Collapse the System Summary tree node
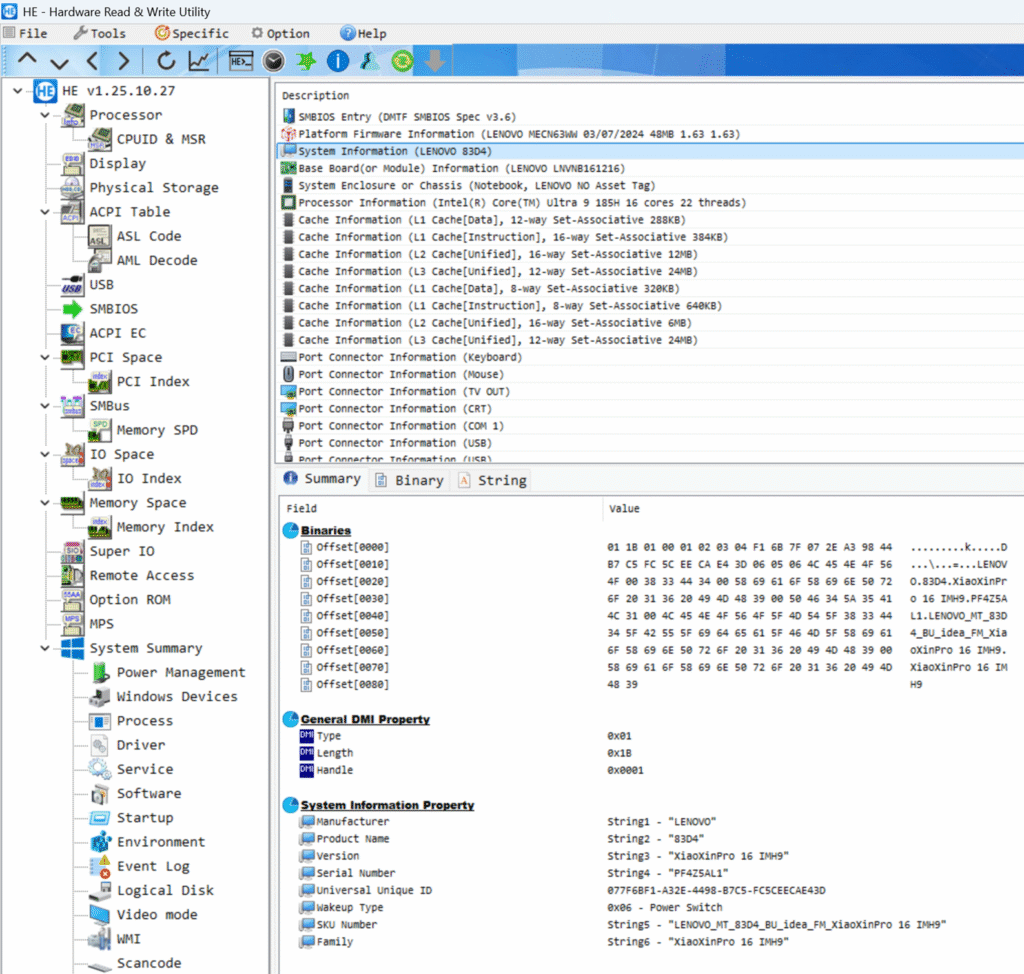 (x=45, y=648)
